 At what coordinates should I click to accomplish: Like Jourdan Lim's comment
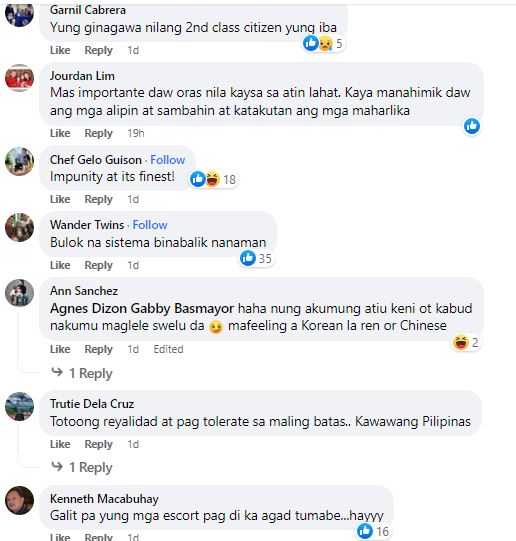(x=60, y=133)
